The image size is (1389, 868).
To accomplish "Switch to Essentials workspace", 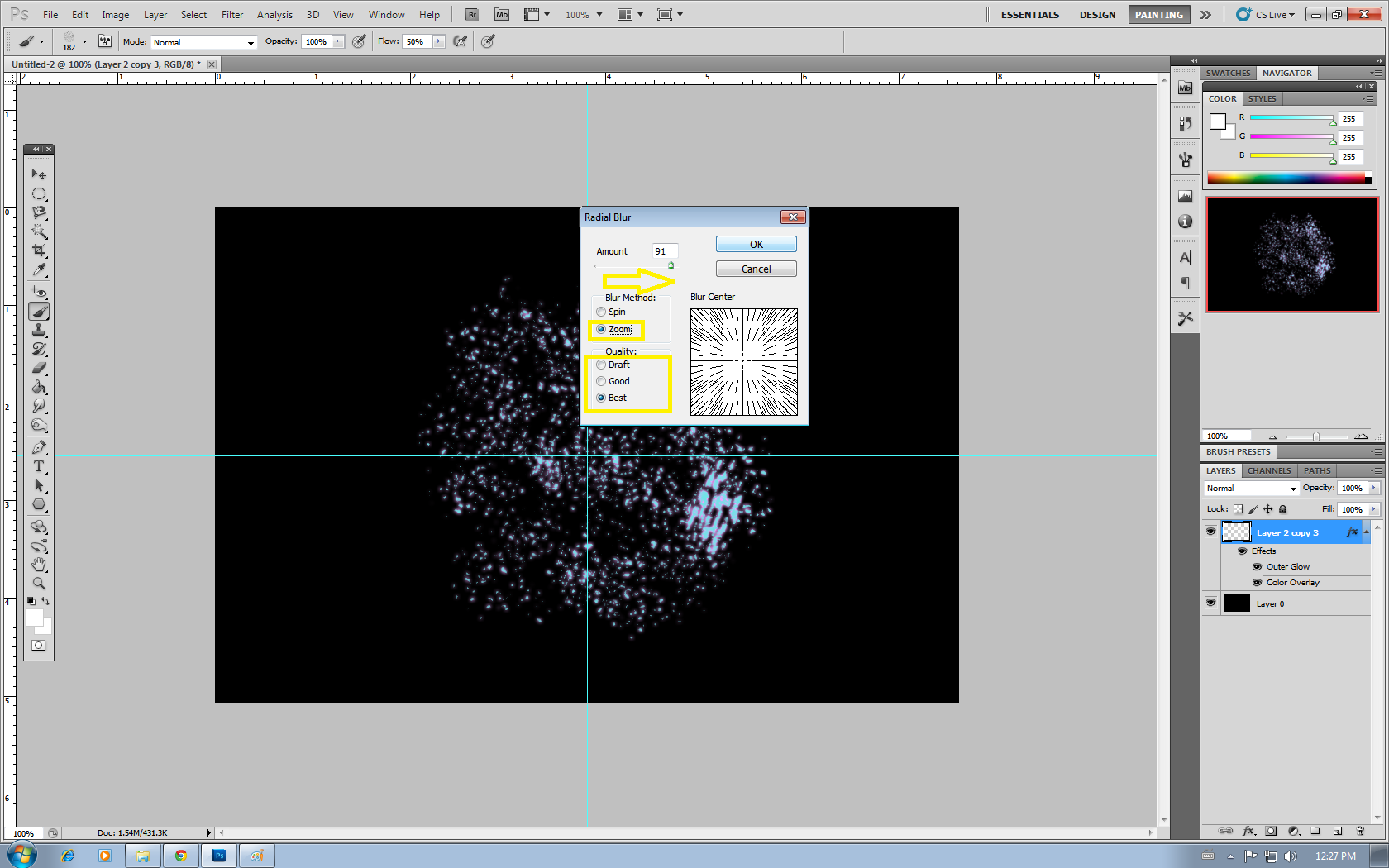I will 1029,15.
